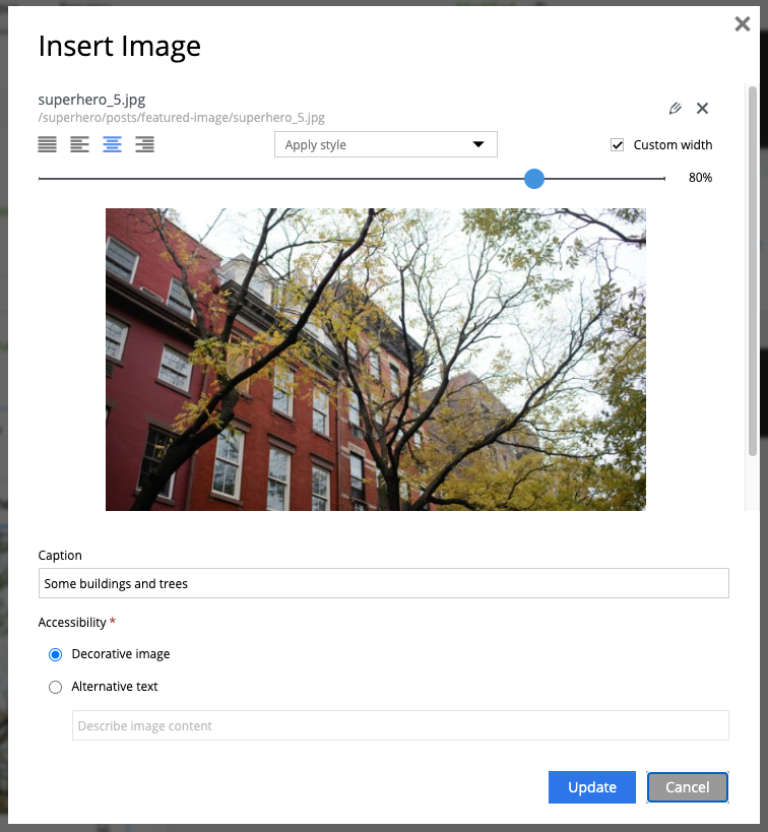Click into the Caption text field
The height and width of the screenshot is (832, 768).
click(x=384, y=583)
